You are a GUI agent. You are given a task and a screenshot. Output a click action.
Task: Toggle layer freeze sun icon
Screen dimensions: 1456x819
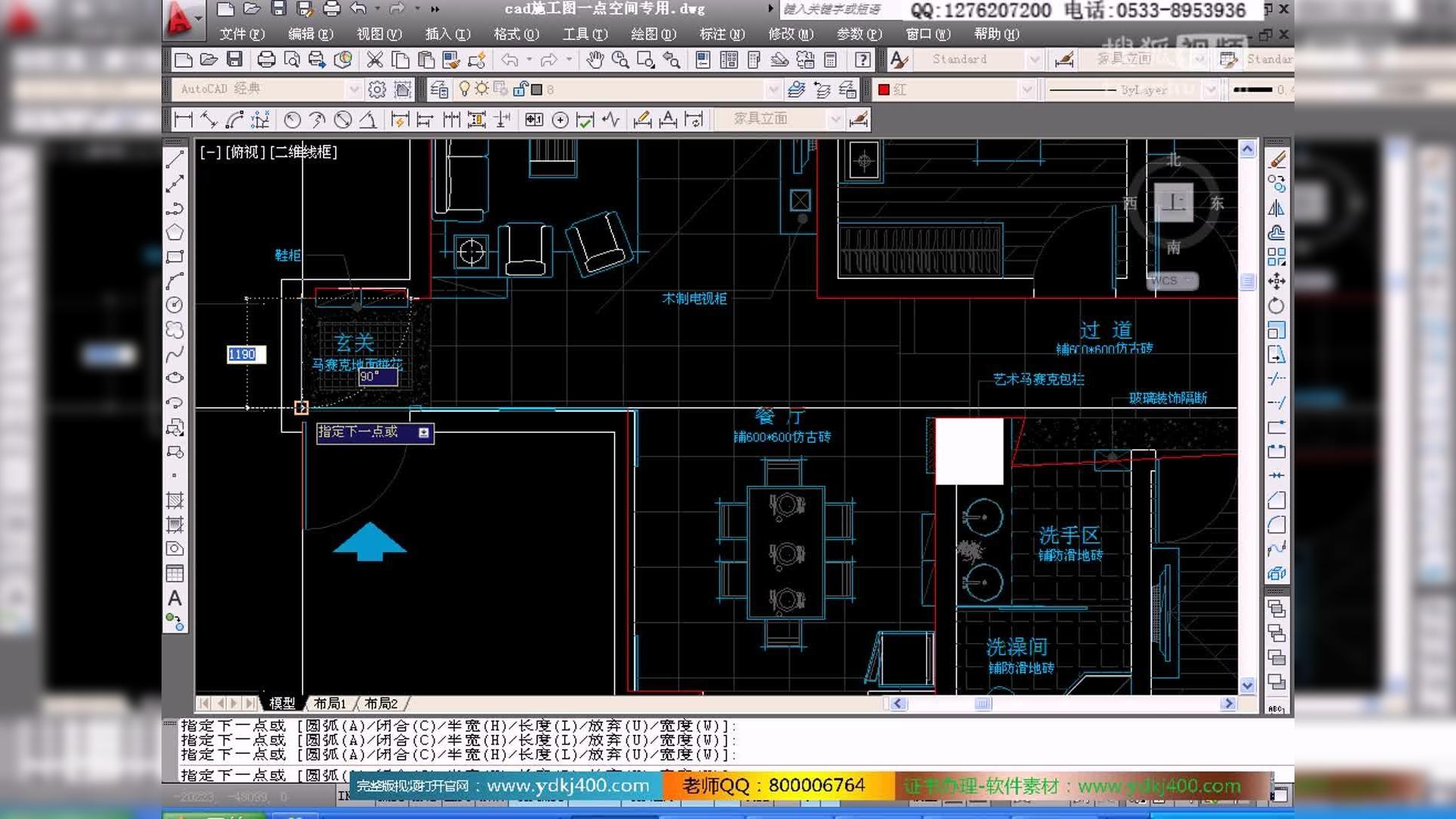482,89
